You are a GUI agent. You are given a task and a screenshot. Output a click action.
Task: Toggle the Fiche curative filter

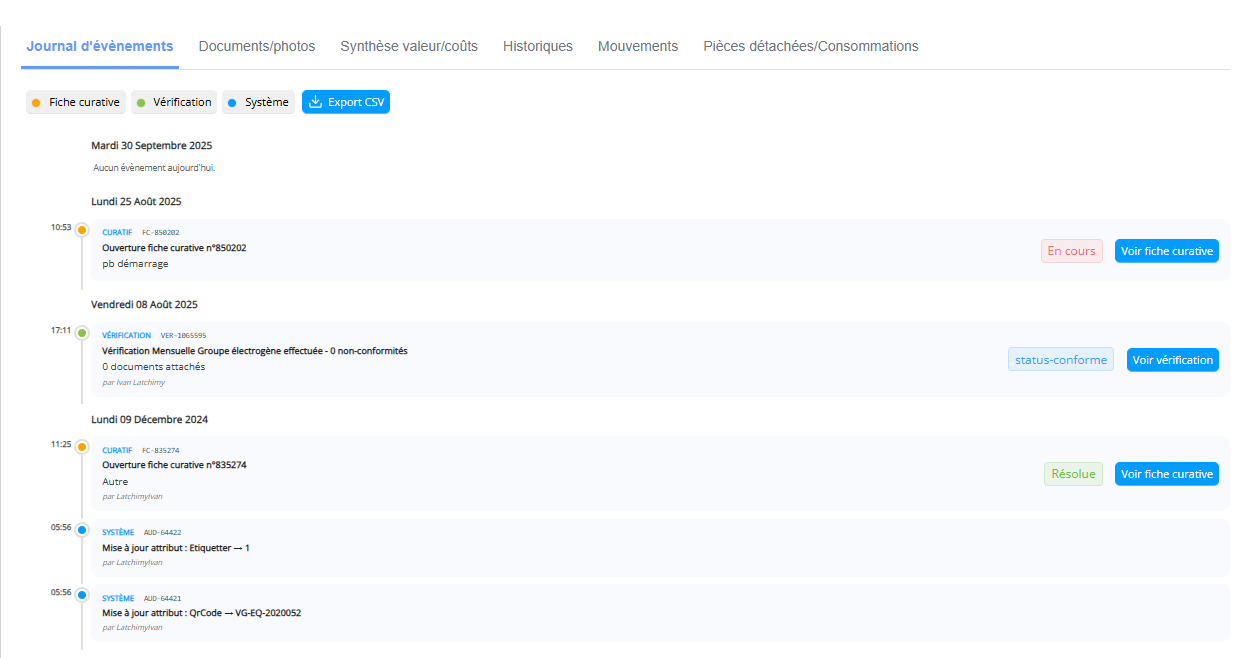pyautogui.click(x=76, y=102)
